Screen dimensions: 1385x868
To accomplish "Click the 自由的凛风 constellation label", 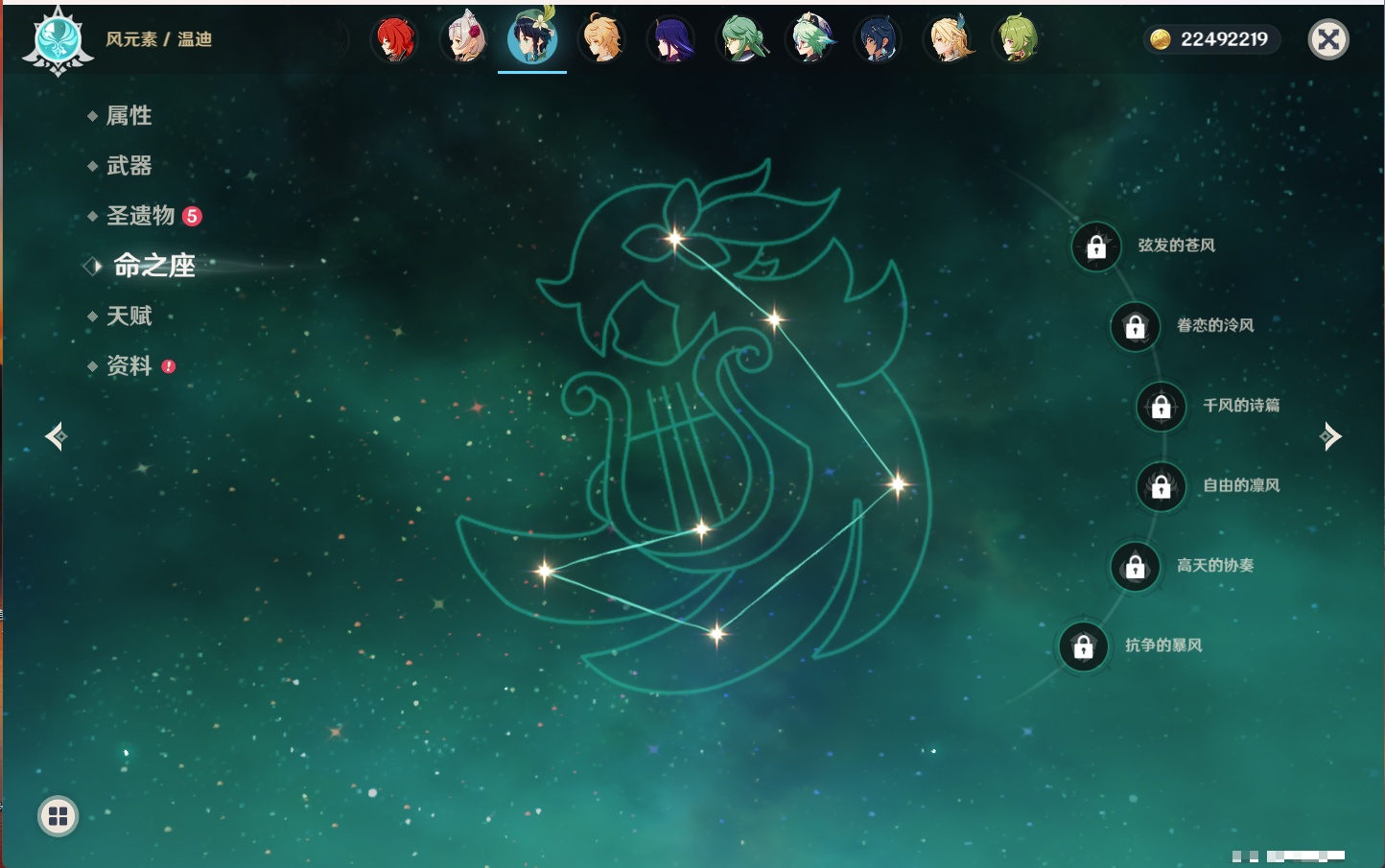I will [x=1241, y=485].
